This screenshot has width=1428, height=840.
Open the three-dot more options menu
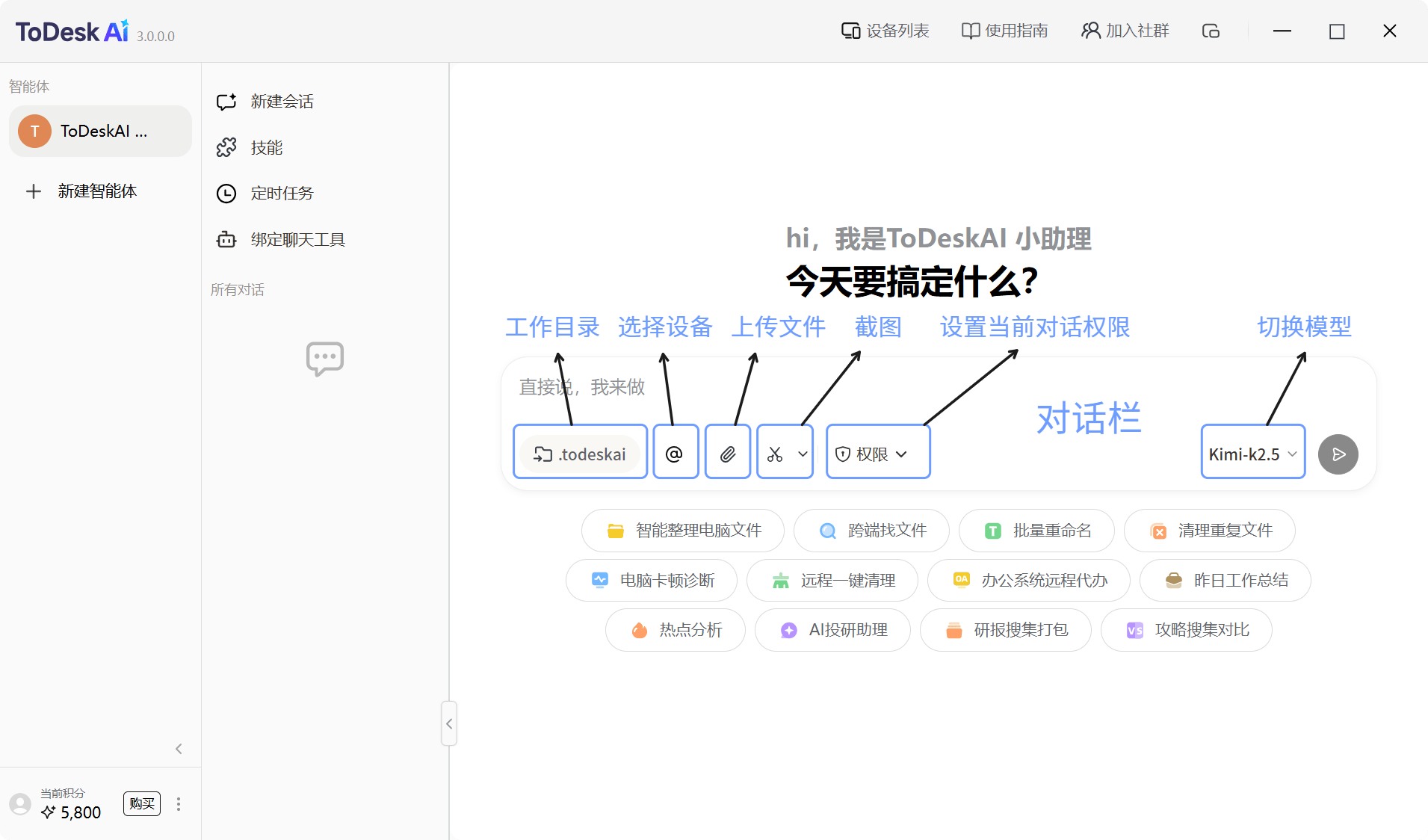(178, 804)
